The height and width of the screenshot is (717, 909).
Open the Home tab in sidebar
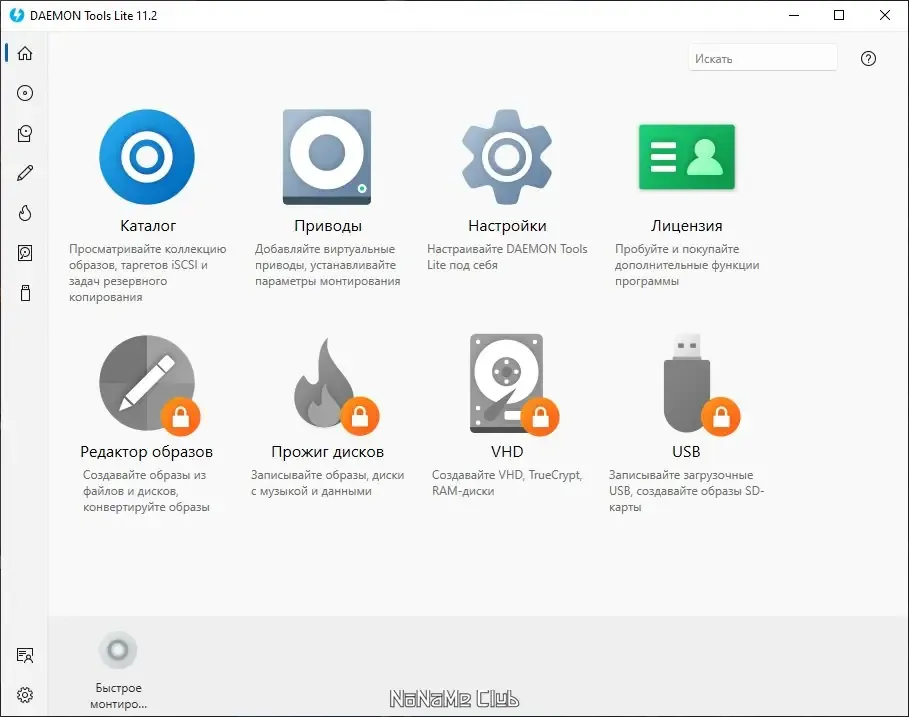click(x=25, y=53)
